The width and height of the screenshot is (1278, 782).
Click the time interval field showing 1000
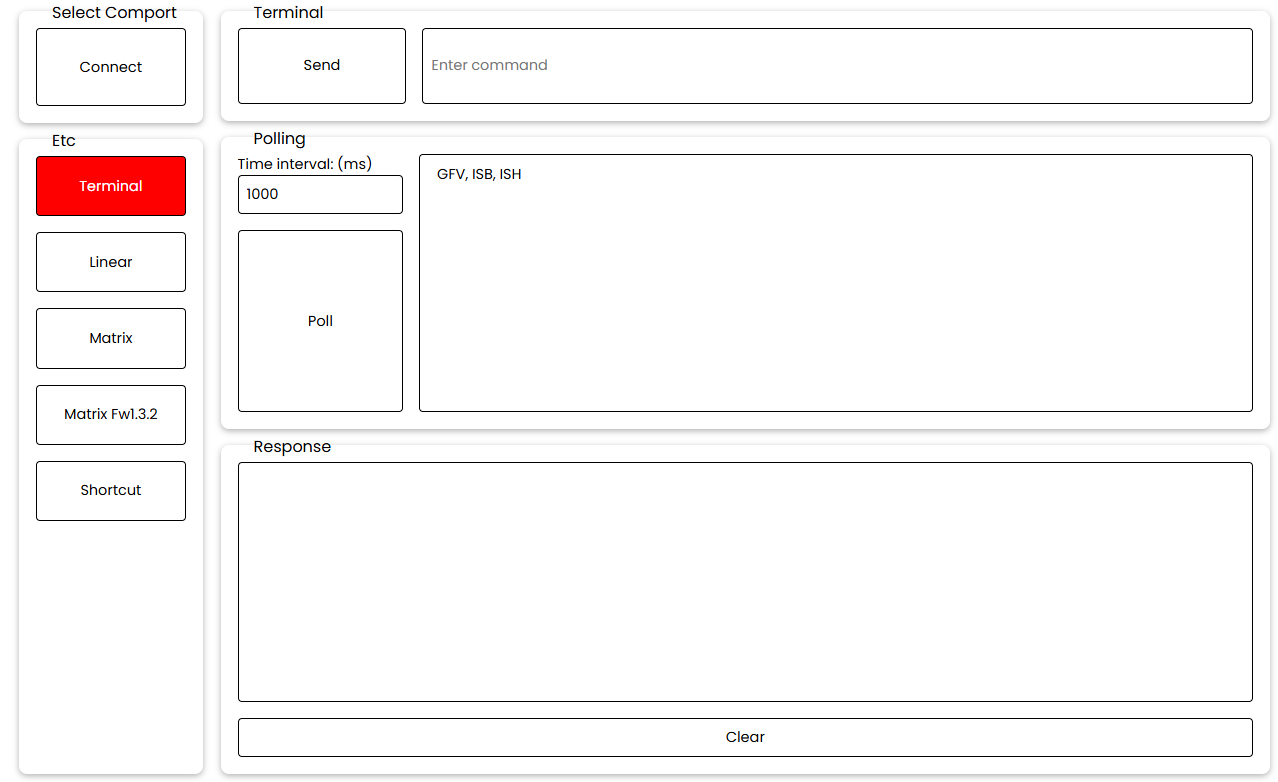320,194
